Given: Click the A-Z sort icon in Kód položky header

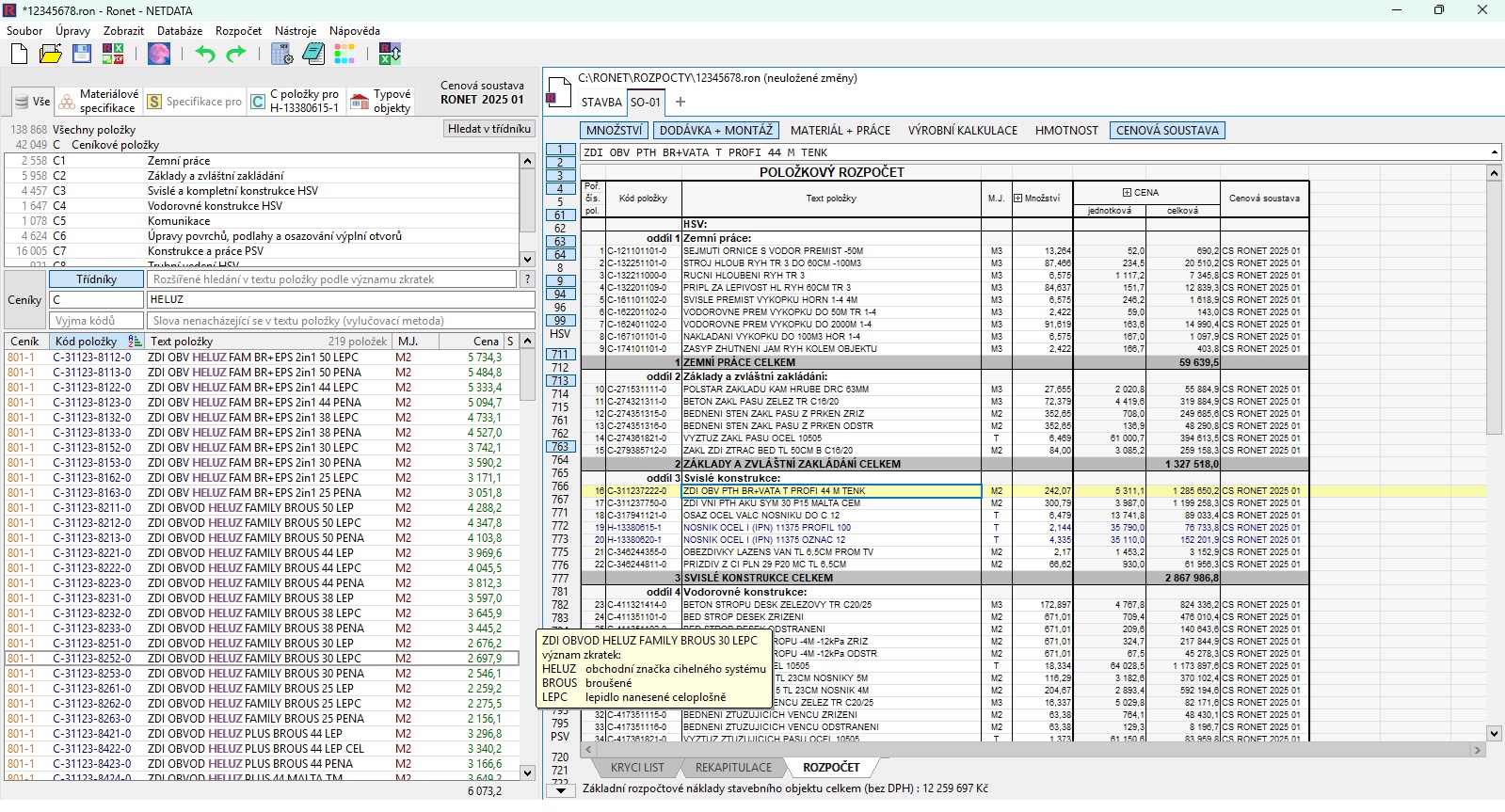Looking at the screenshot, I should click(x=135, y=342).
